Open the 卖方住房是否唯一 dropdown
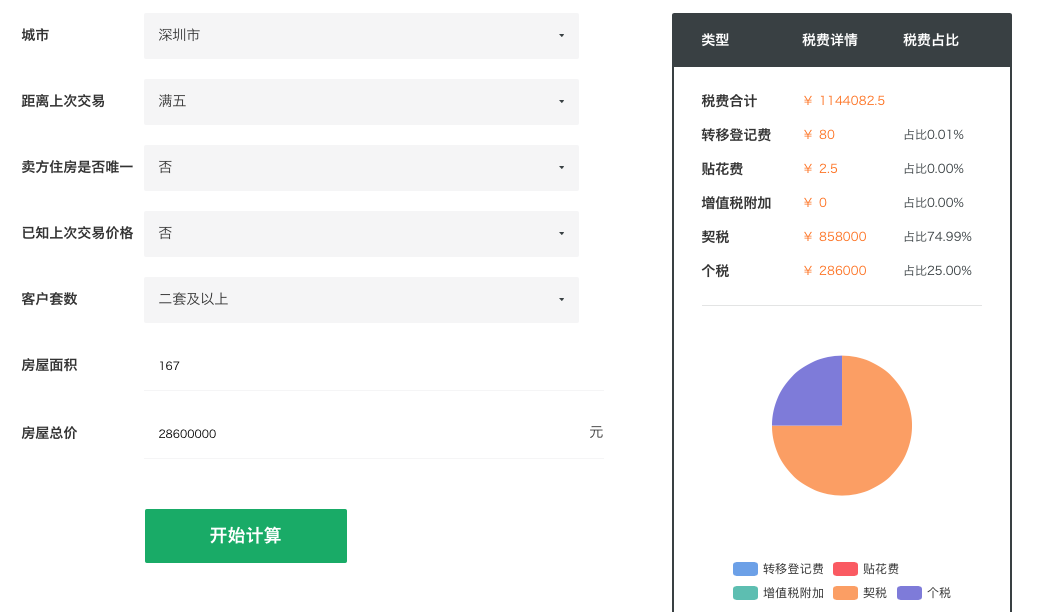Image resolution: width=1039 pixels, height=612 pixels. coord(361,168)
